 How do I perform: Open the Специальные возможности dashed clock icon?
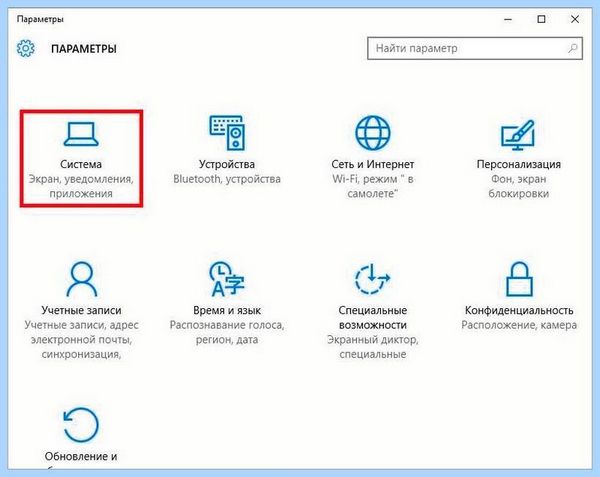(372, 279)
